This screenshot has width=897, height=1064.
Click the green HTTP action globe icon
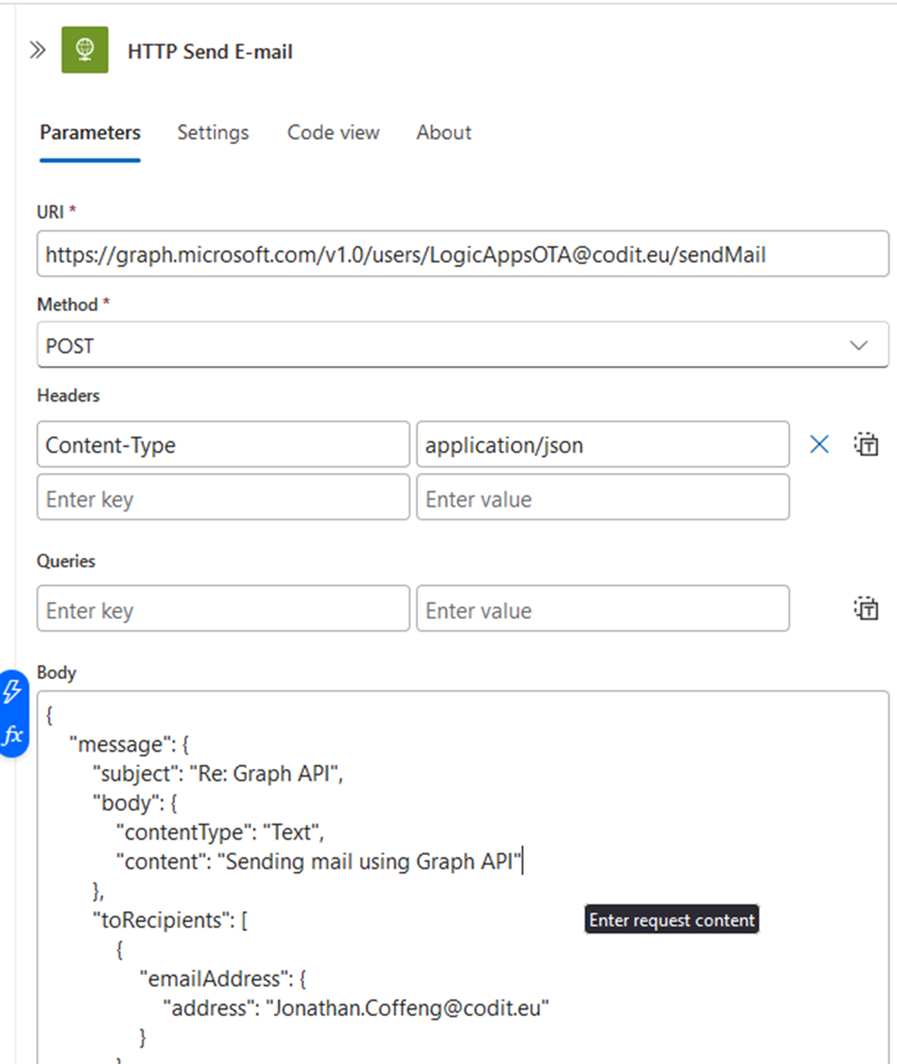coord(85,50)
